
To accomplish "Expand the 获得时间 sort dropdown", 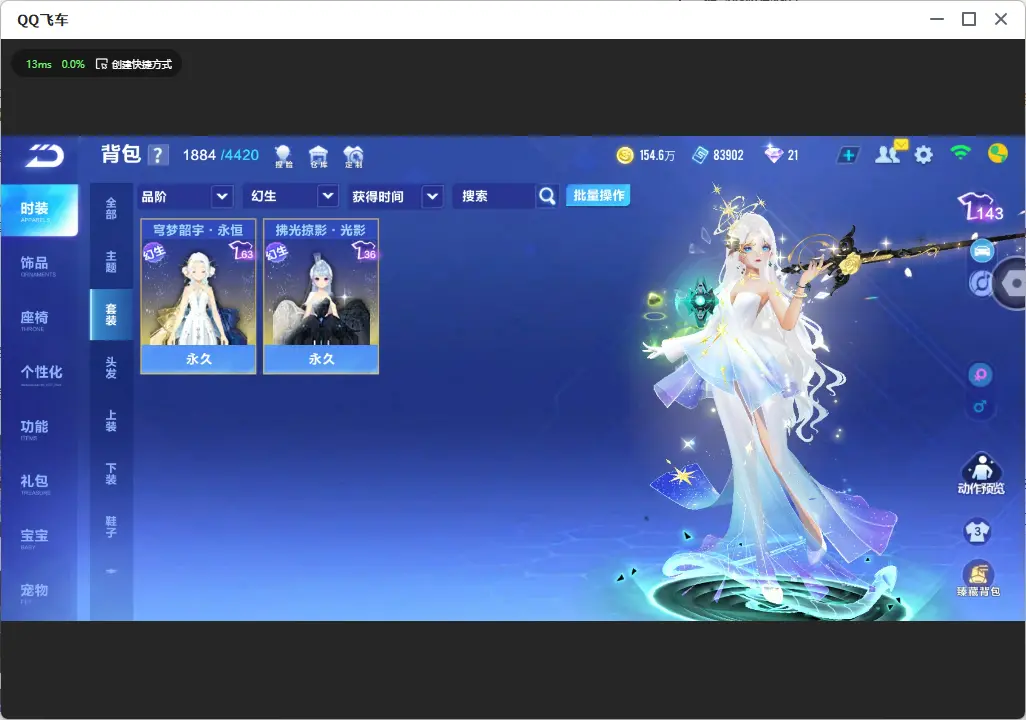I will point(433,196).
